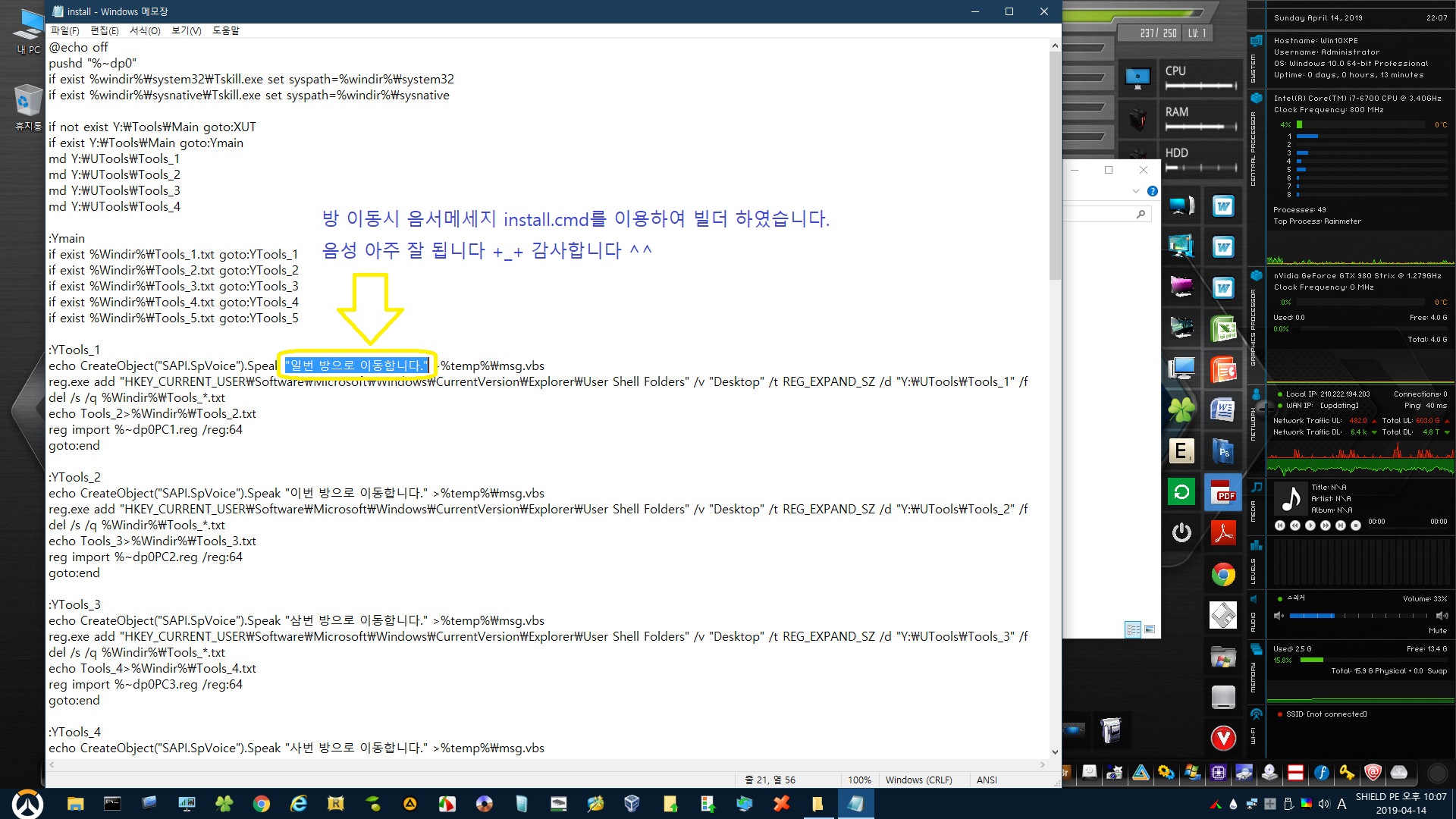Click the green clover icon in the dock
Screen dimensions: 1456x819
coord(1181,410)
